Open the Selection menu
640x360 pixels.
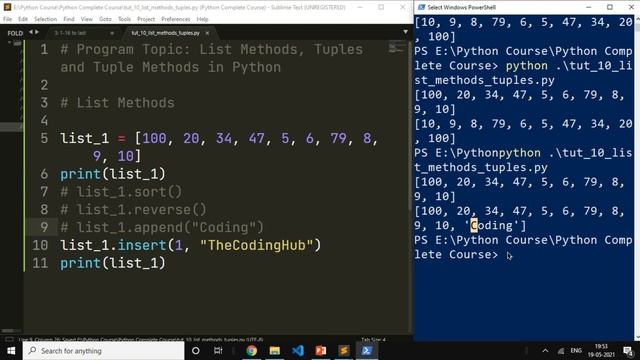(x=45, y=19)
